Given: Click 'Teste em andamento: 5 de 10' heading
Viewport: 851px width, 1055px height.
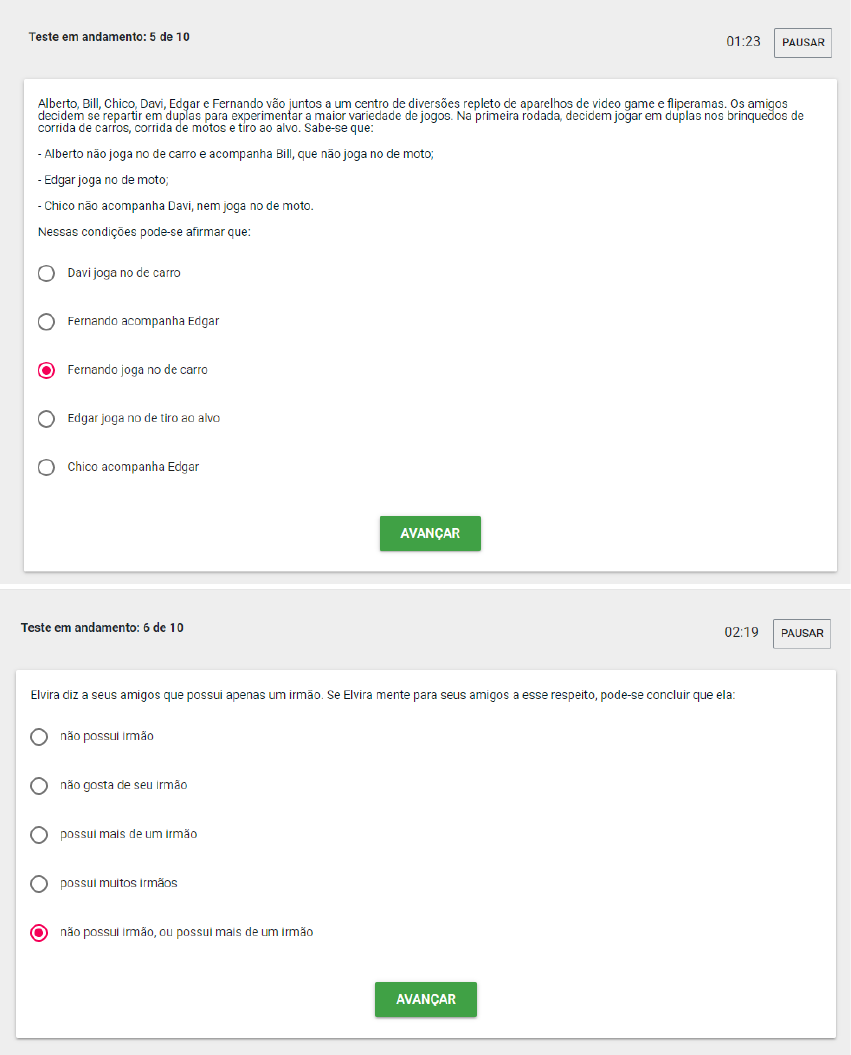Looking at the screenshot, I should point(109,37).
